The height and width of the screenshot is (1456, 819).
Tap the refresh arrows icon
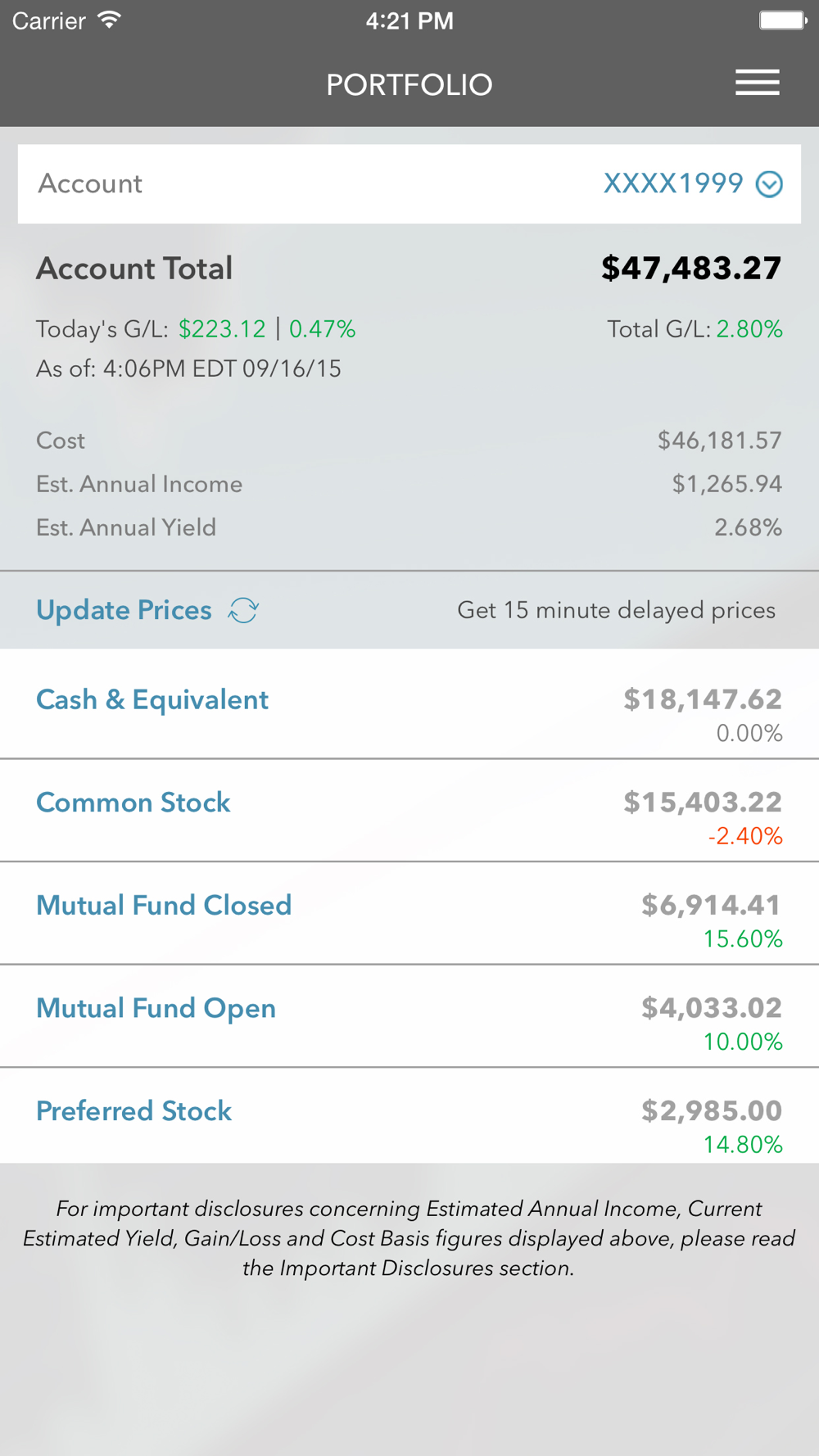[243, 610]
